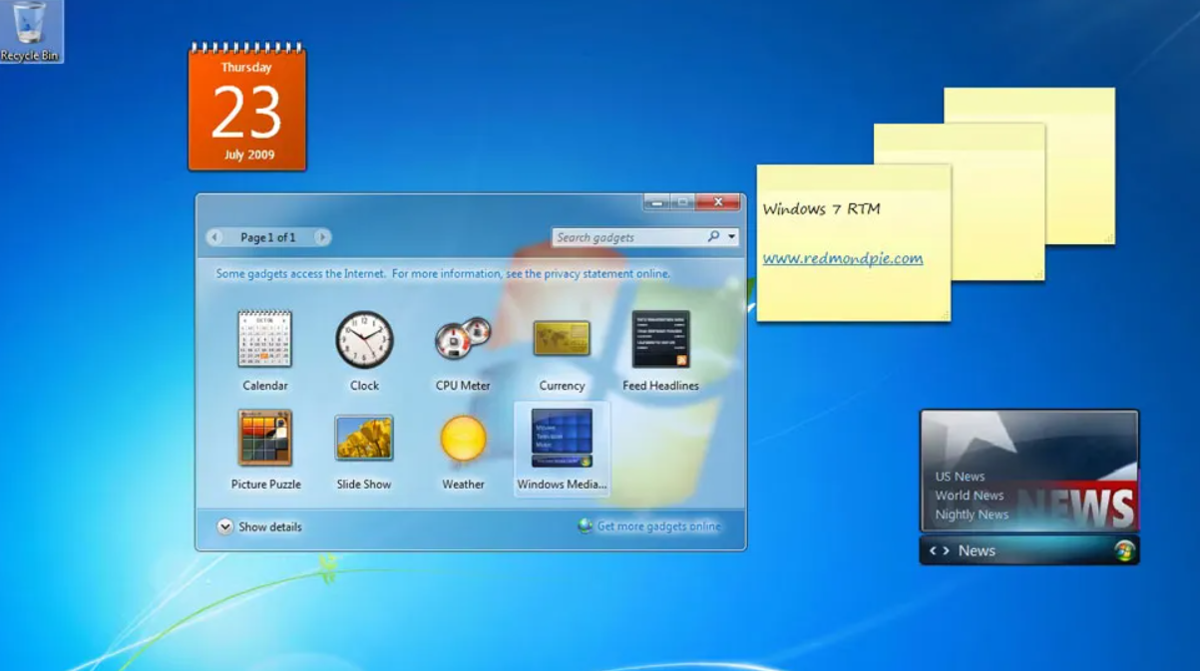This screenshot has width=1200, height=671.
Task: Select World News in news gadget
Action: tap(969, 496)
